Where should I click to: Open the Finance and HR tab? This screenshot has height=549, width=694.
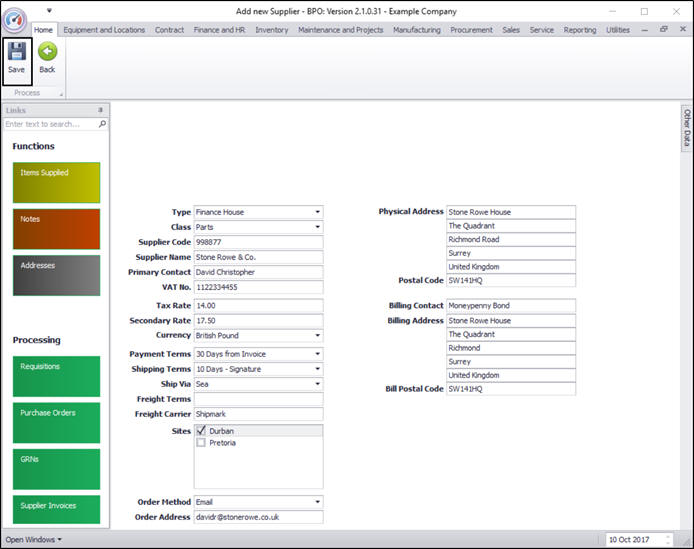[220, 30]
